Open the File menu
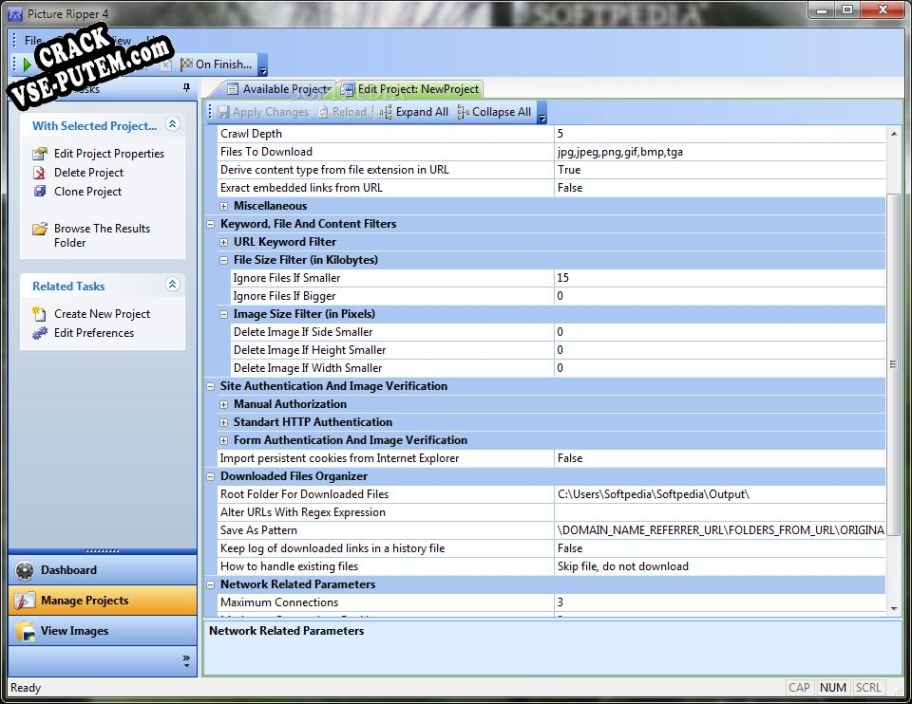This screenshot has width=912, height=704. click(34, 40)
